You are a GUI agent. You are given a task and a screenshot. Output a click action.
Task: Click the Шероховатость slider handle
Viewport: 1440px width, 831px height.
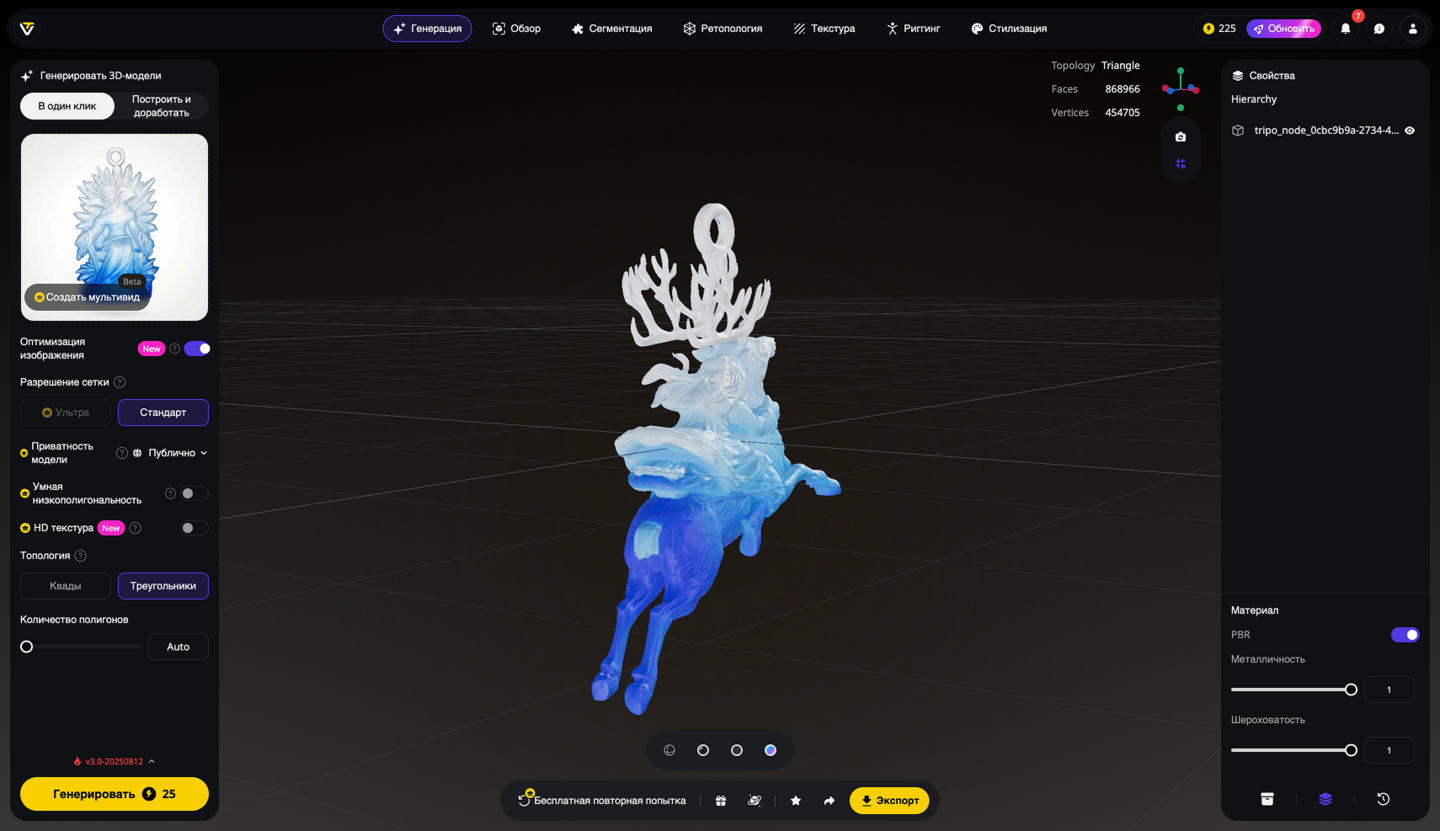click(1351, 750)
